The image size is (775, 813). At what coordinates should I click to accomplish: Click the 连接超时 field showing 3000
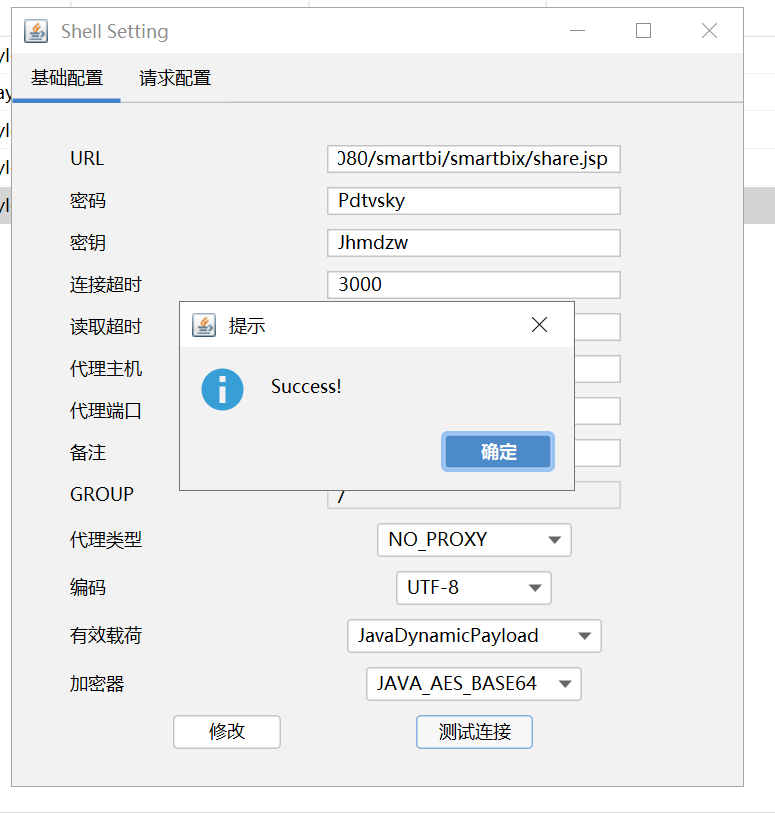coord(474,285)
